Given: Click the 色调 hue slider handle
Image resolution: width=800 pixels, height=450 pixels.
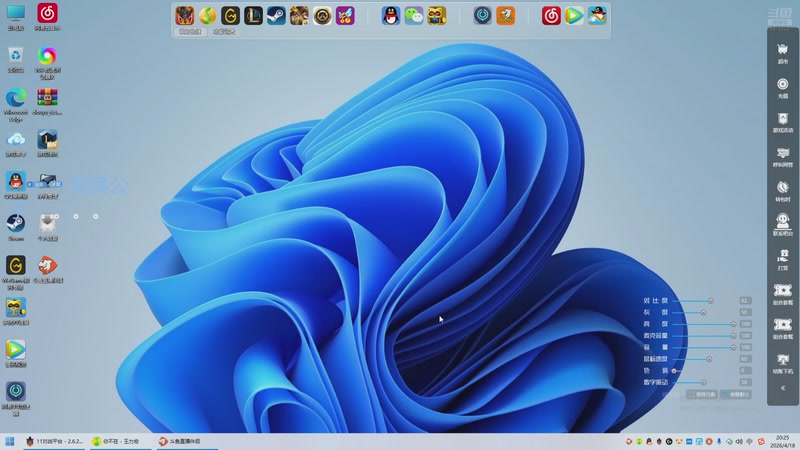Looking at the screenshot, I should click(675, 371).
